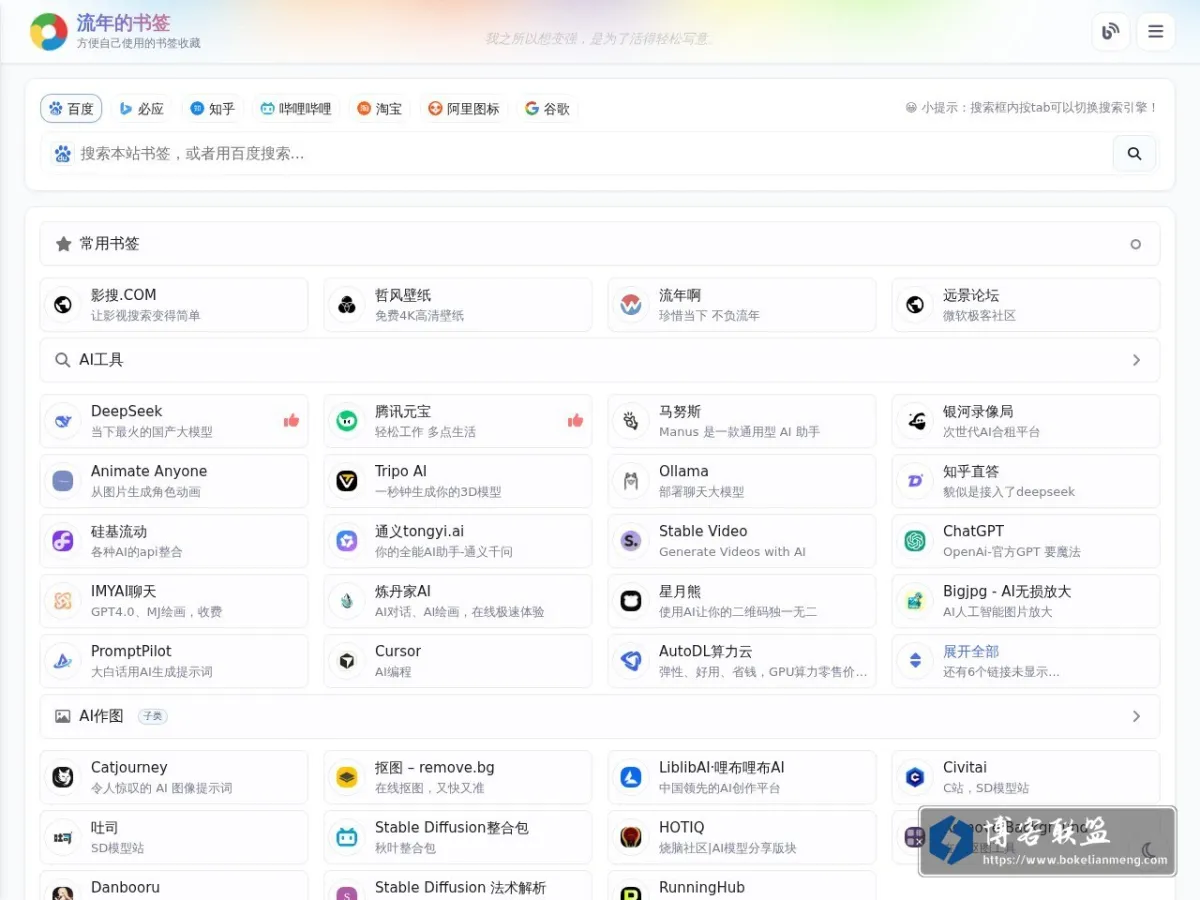Select the 必应 search engine tab

click(x=141, y=108)
